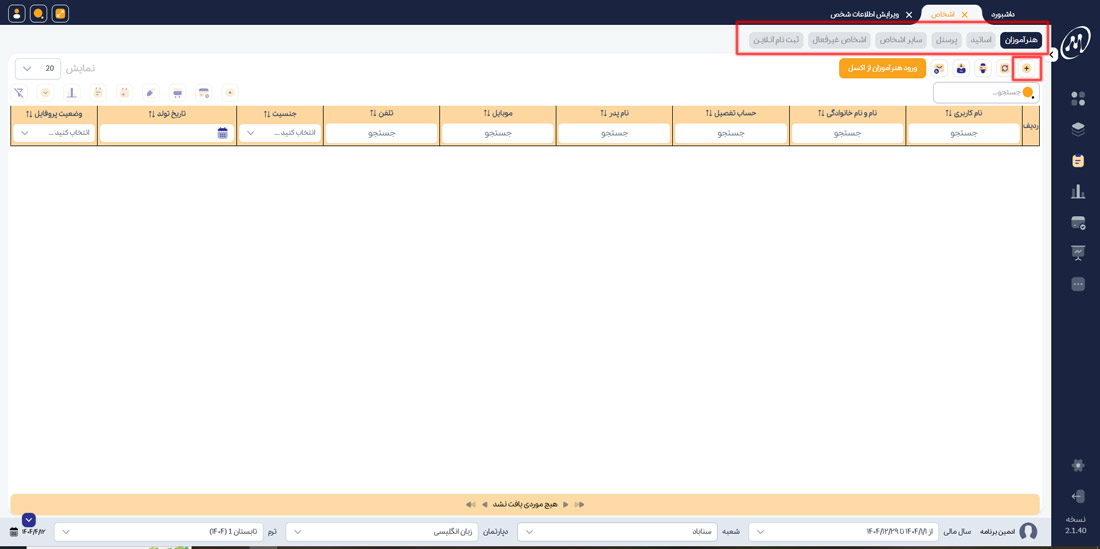Switch to the اساتید tab
This screenshot has width=1100, height=549.
(981, 40)
